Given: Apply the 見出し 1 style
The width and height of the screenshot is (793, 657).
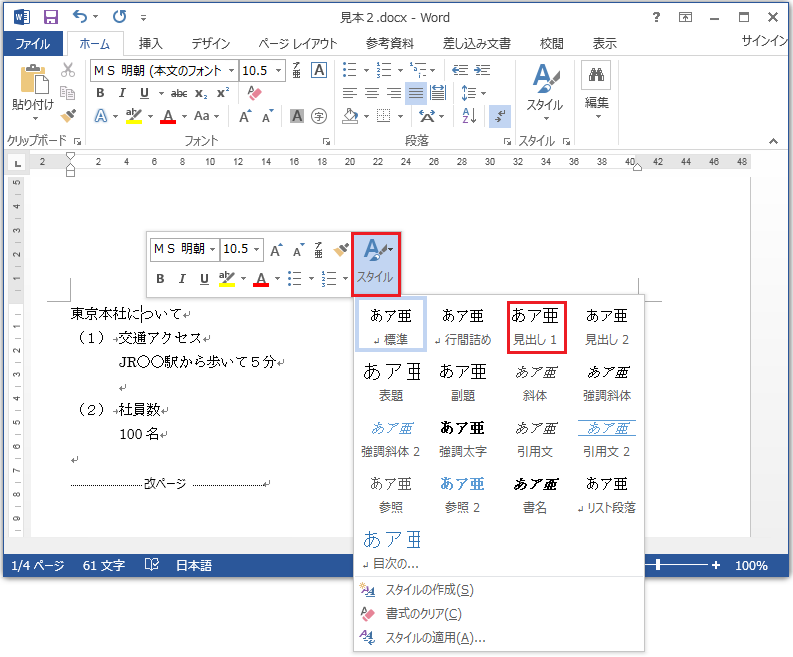Looking at the screenshot, I should click(x=537, y=326).
